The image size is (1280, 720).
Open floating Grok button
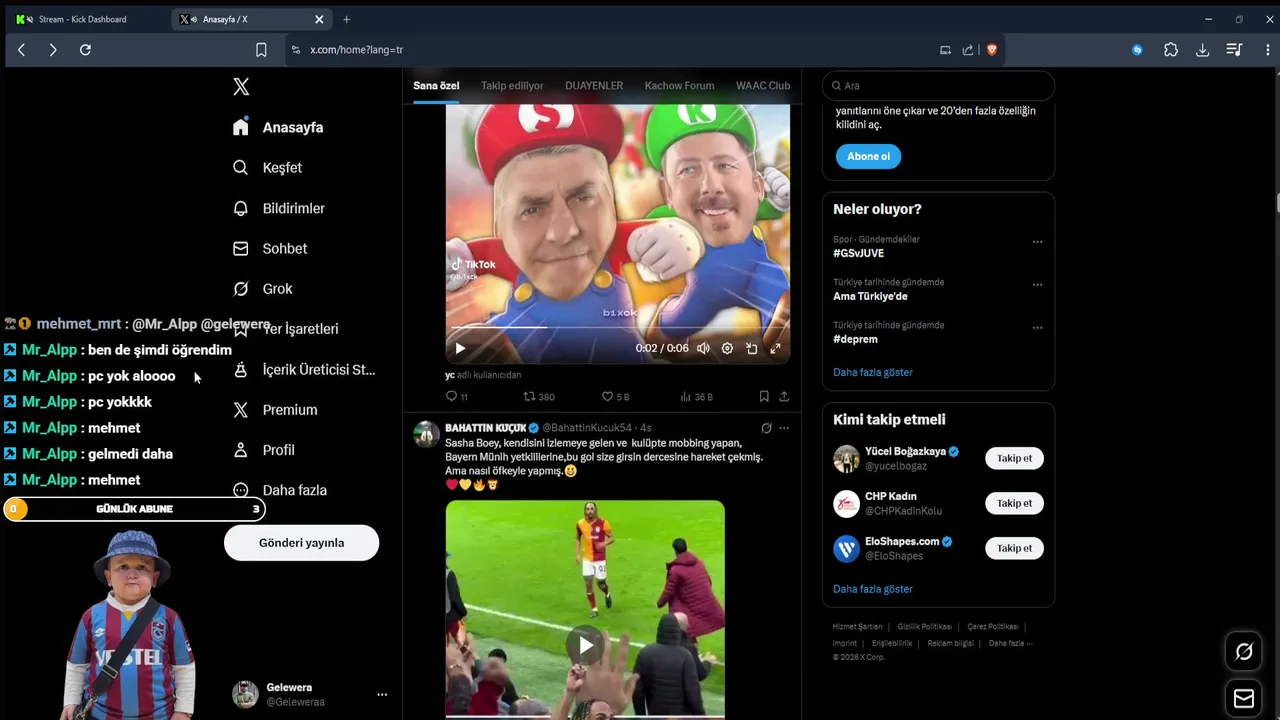1244,652
